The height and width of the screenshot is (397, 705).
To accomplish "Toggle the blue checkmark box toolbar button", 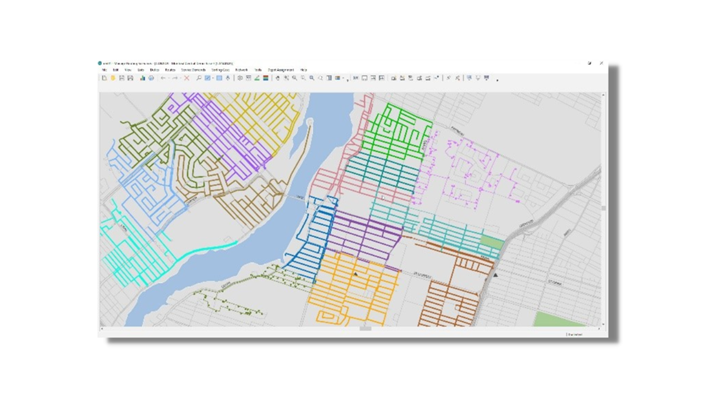I will (x=207, y=78).
